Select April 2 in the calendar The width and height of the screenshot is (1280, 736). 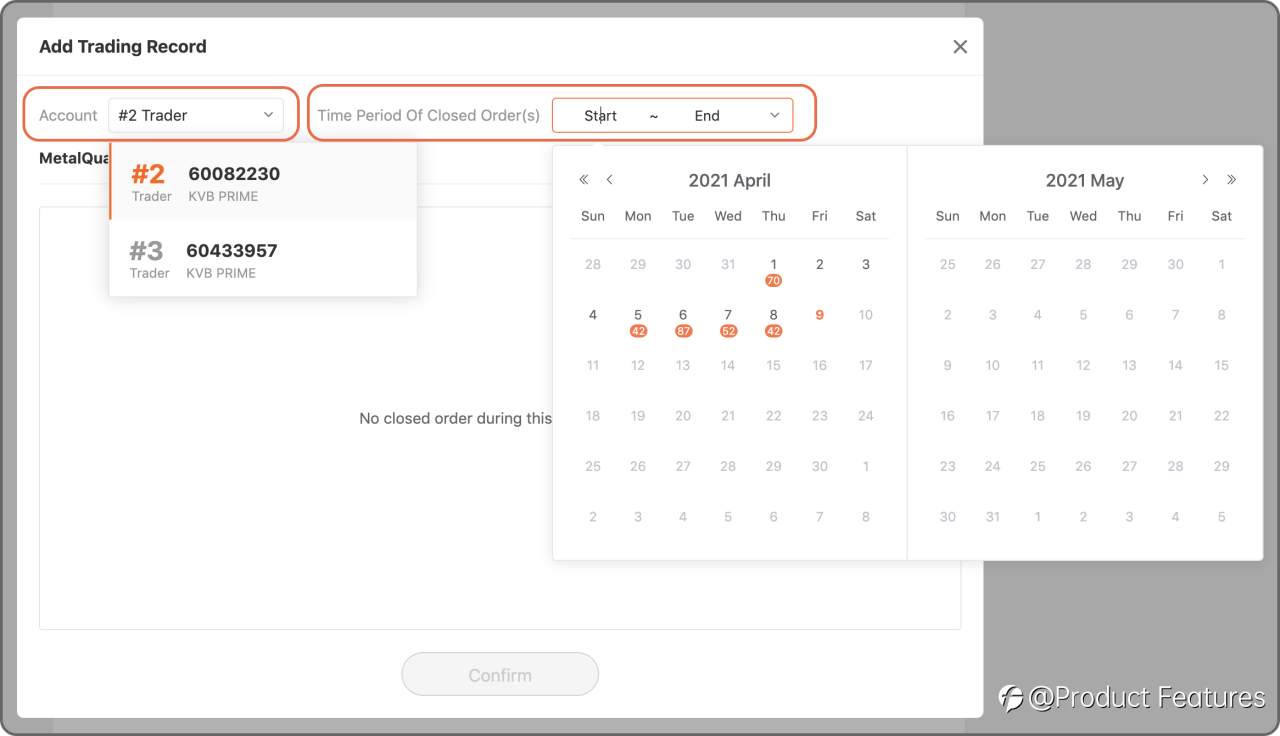pyautogui.click(x=819, y=265)
